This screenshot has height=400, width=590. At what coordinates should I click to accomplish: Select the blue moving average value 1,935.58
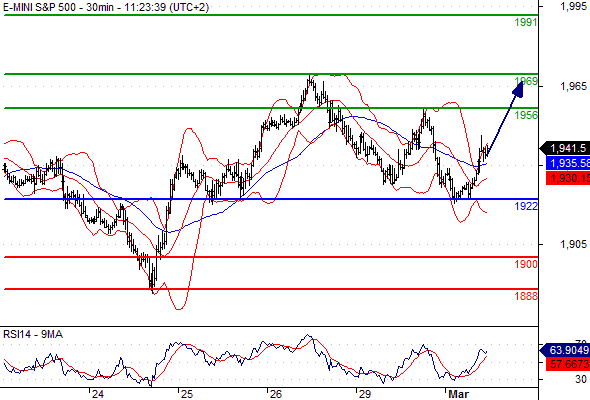tap(568, 163)
